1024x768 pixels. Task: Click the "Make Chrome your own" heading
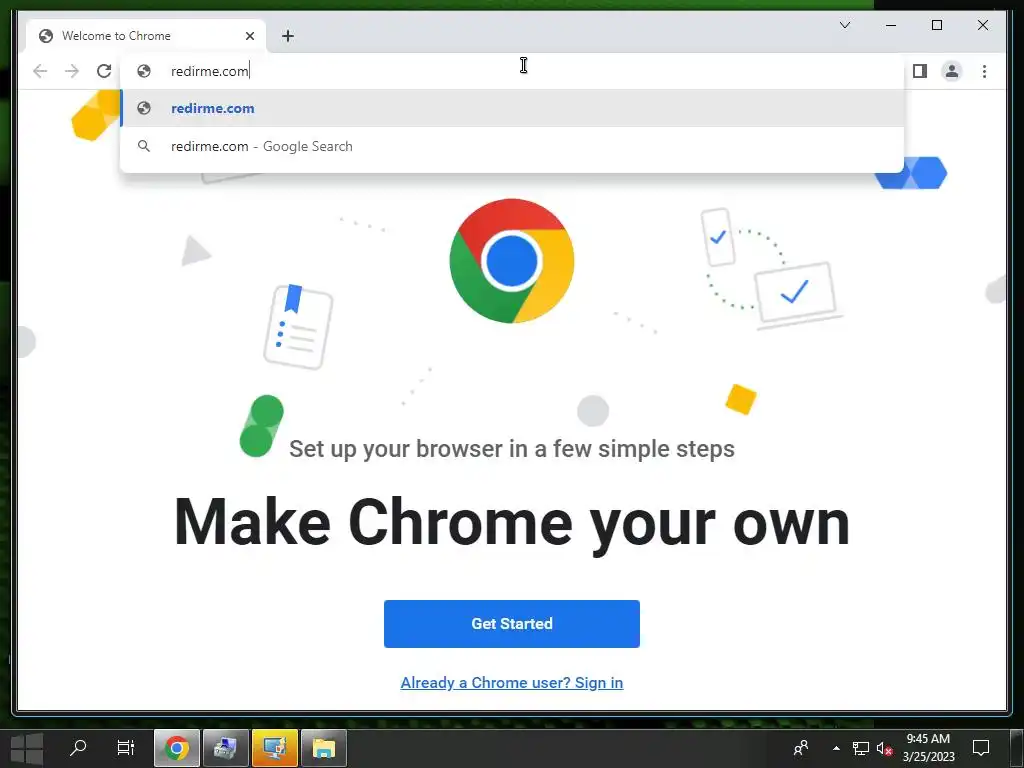[x=512, y=522]
